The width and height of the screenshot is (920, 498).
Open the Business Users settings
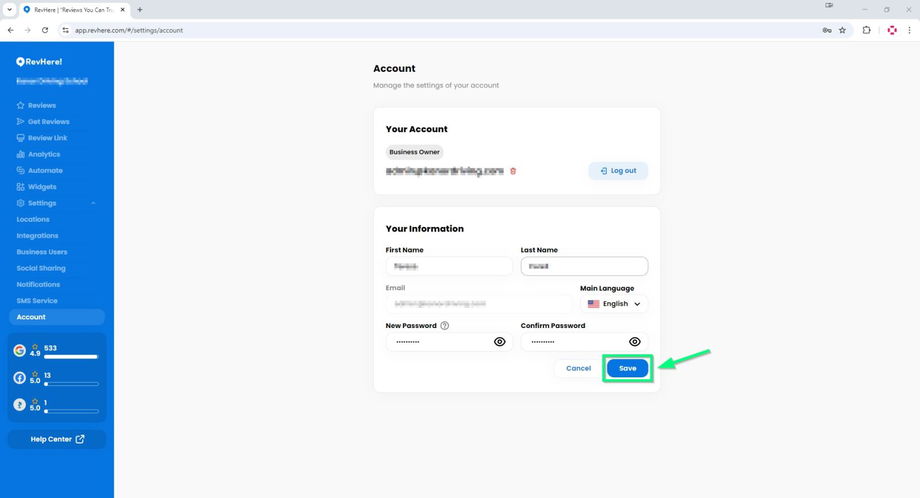click(x=42, y=252)
